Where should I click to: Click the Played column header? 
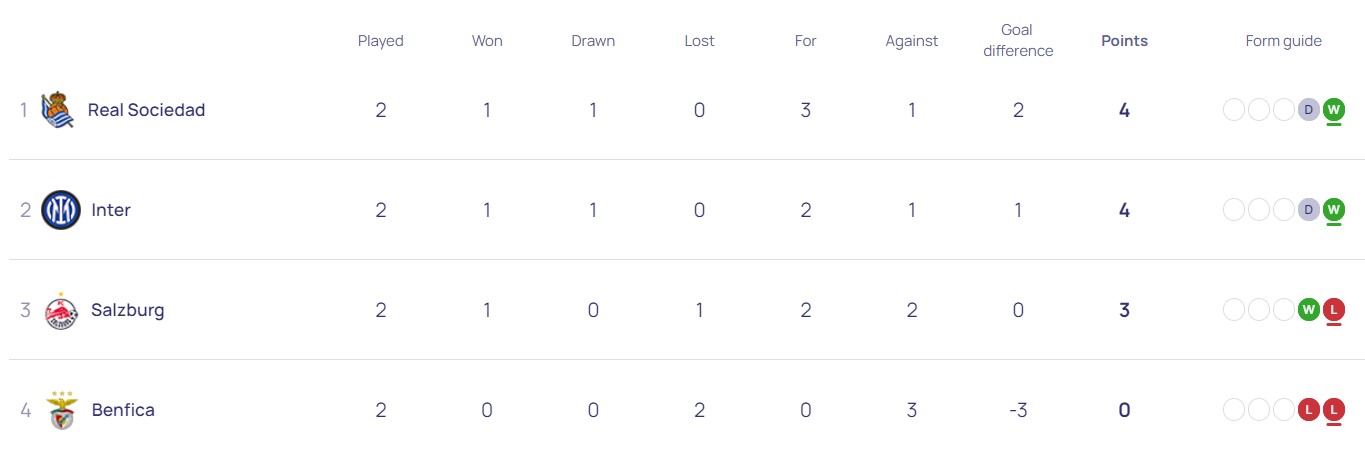pyautogui.click(x=381, y=41)
